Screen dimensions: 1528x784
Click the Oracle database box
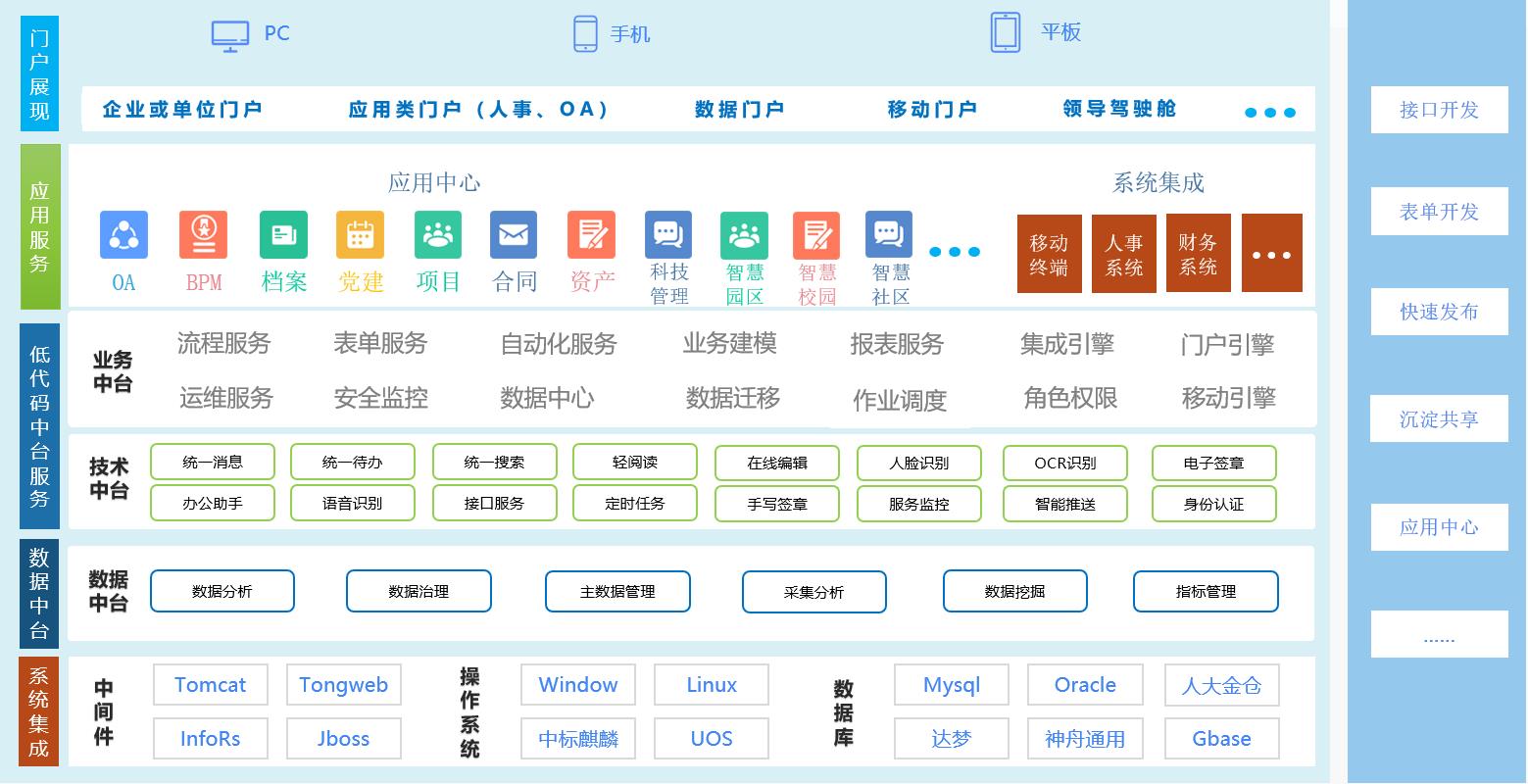pyautogui.click(x=1085, y=684)
